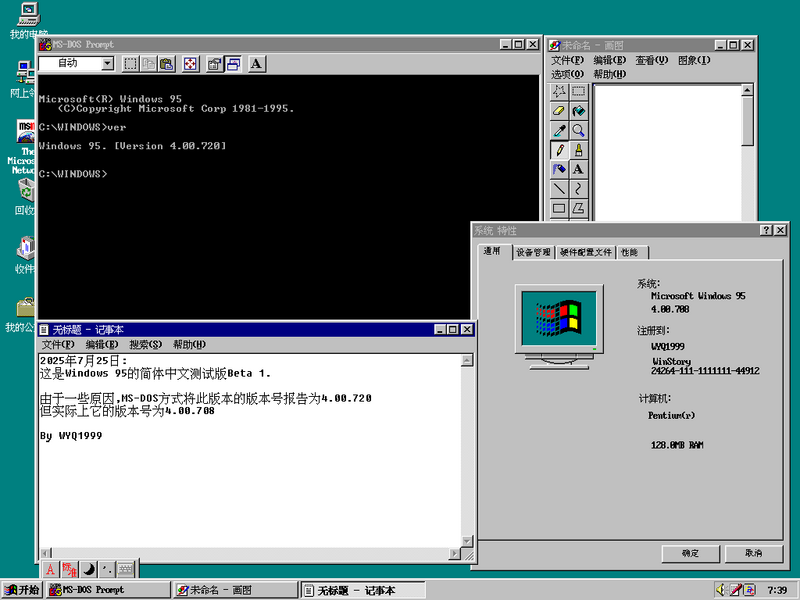Viewport: 800px width, 600px height.
Task: Click Notepad horizontal scrollbar right arrow
Action: click(x=455, y=554)
